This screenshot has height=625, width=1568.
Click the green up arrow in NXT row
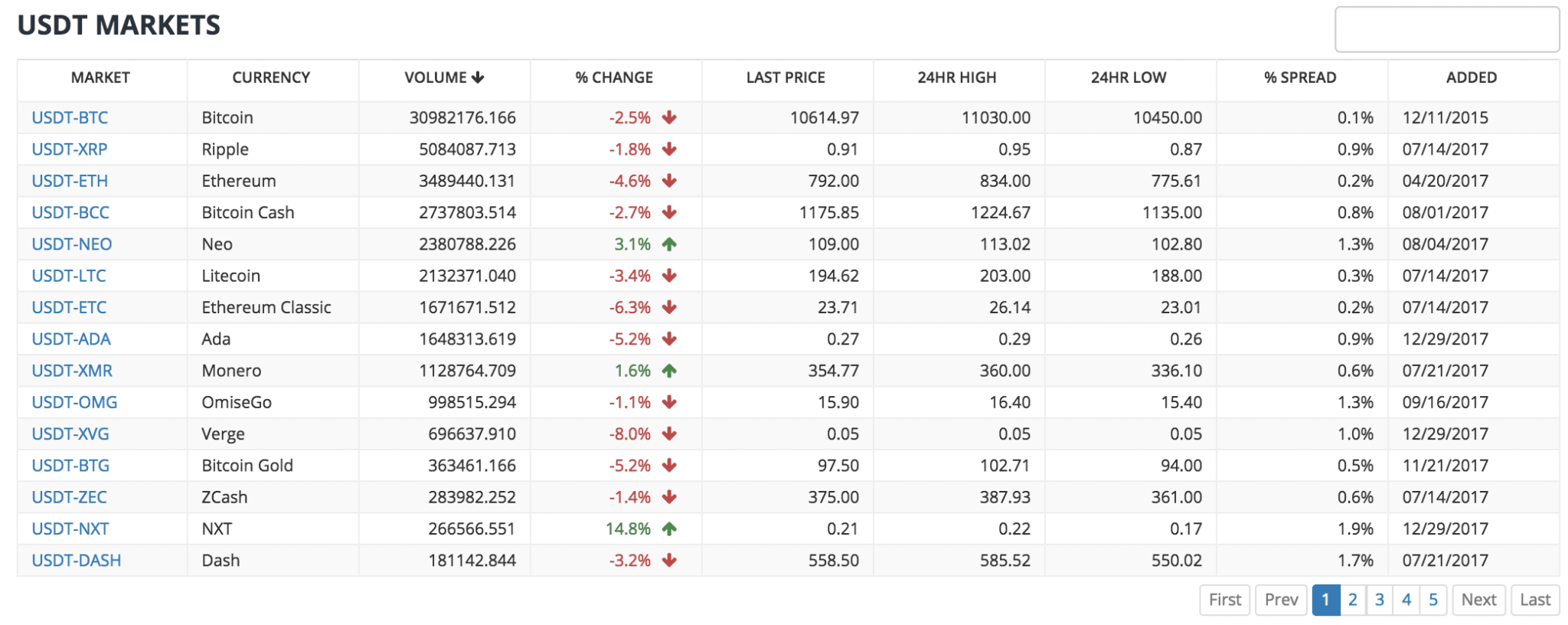(x=669, y=528)
